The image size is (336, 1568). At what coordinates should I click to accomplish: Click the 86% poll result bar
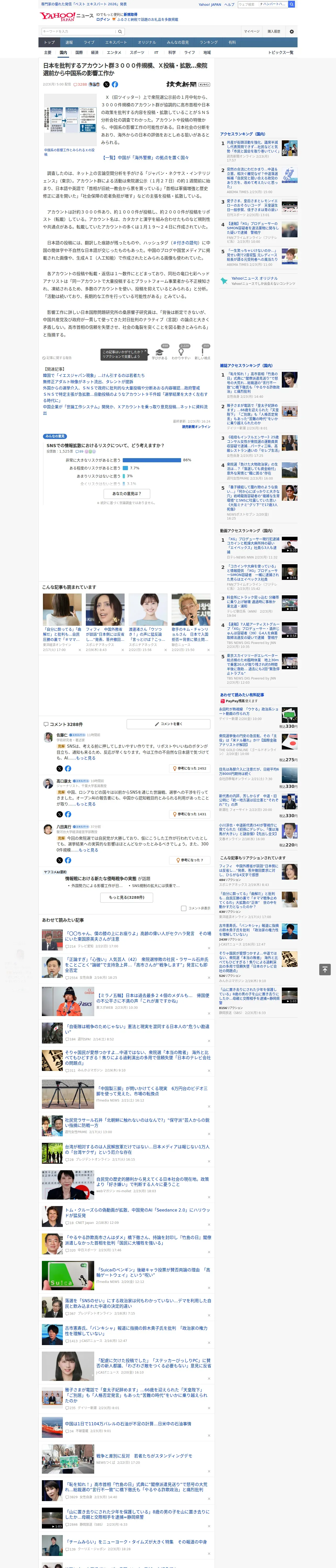(152, 460)
